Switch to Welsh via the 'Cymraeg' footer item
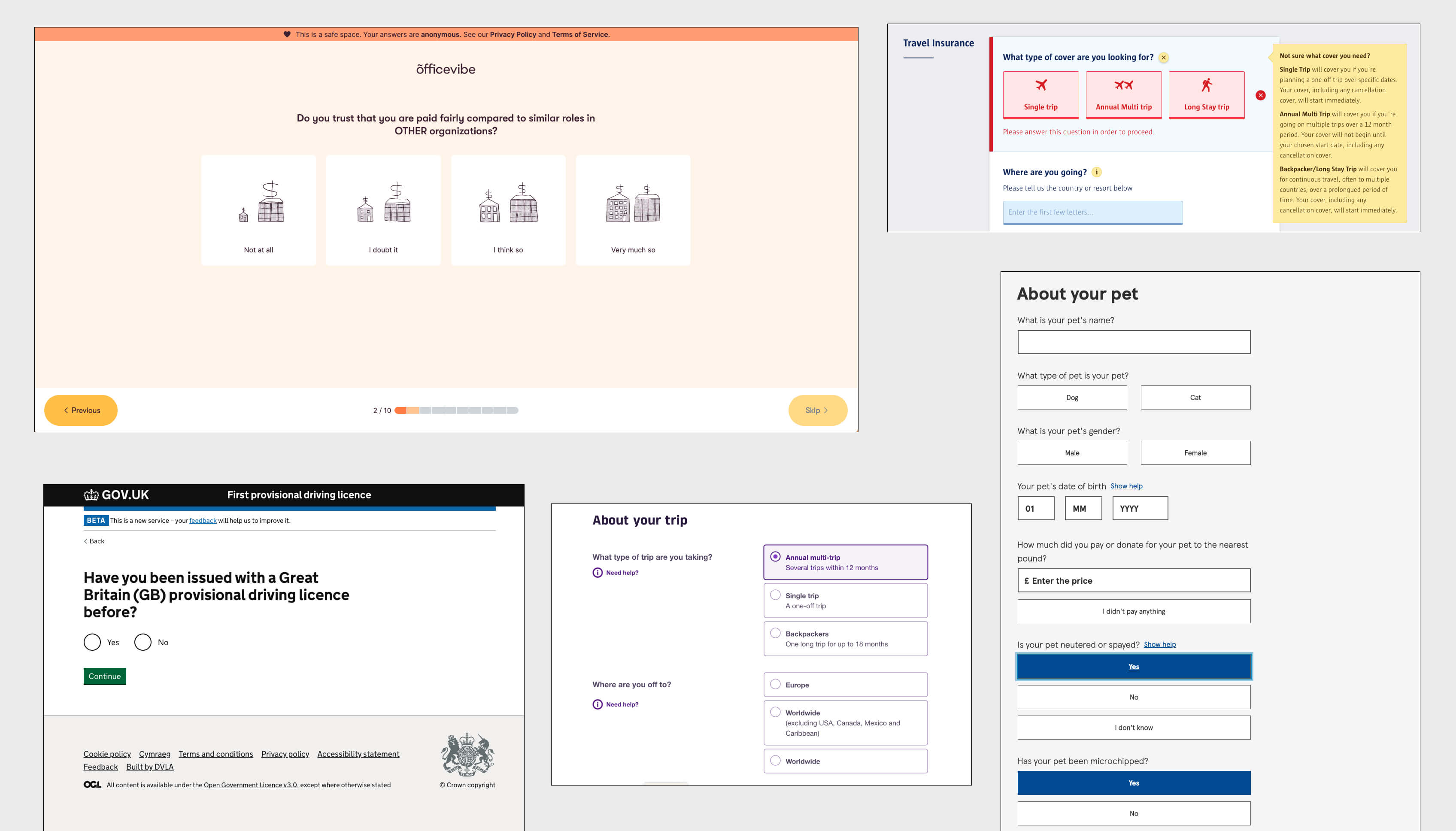 (154, 753)
